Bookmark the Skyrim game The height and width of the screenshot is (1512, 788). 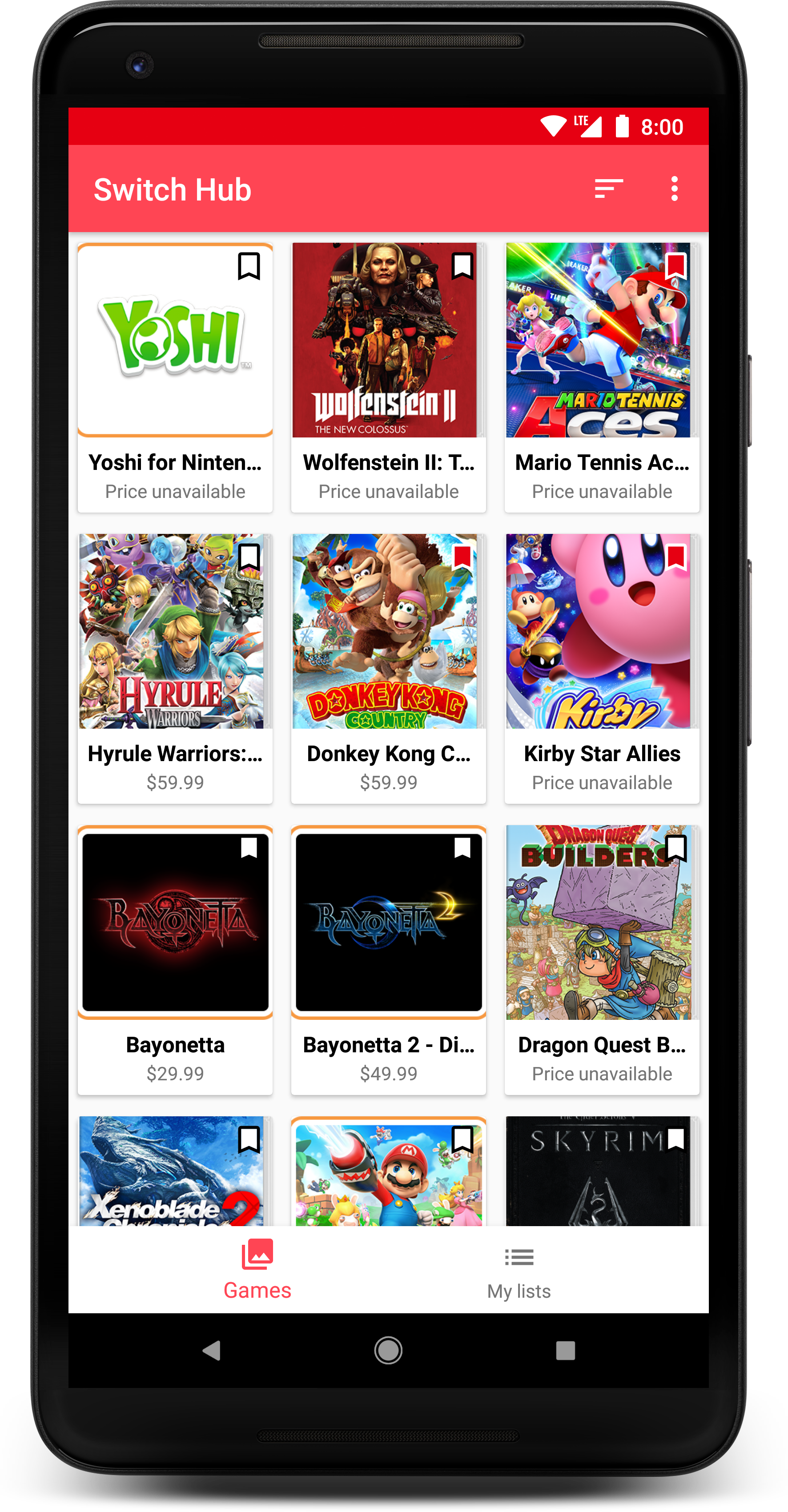pos(676,1140)
